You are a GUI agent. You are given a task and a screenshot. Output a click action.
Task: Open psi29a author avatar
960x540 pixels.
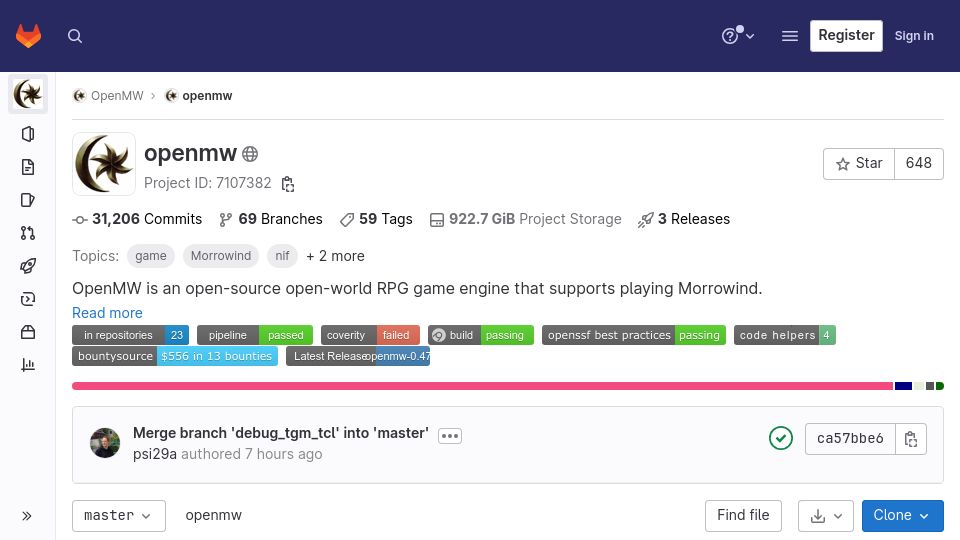(x=105, y=443)
